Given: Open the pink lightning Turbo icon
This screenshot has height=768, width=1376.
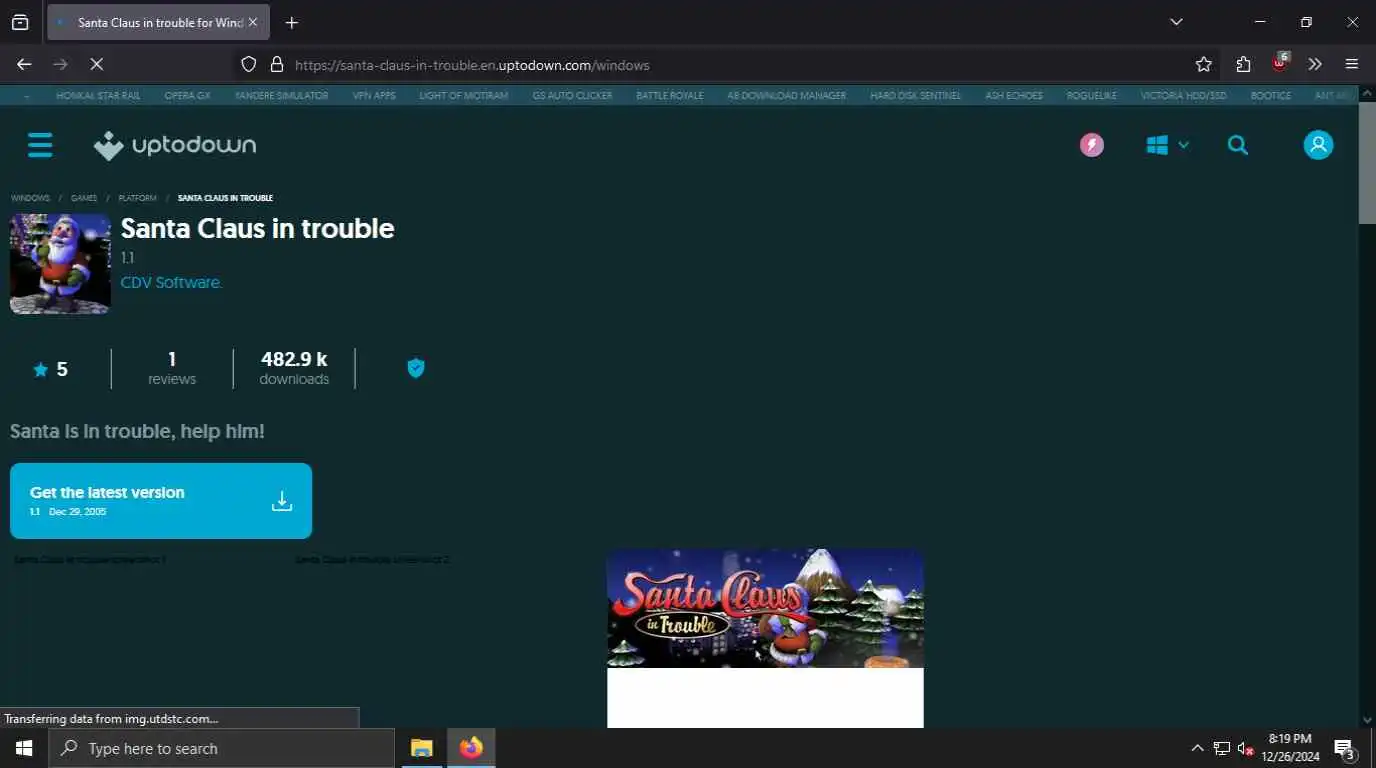Looking at the screenshot, I should click(1092, 145).
